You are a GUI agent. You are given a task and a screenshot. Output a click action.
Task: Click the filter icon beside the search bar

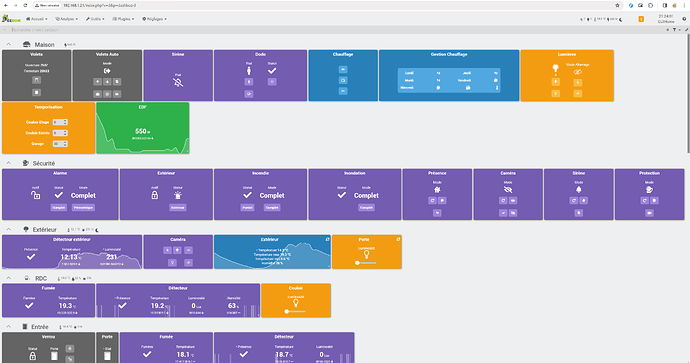674,30
